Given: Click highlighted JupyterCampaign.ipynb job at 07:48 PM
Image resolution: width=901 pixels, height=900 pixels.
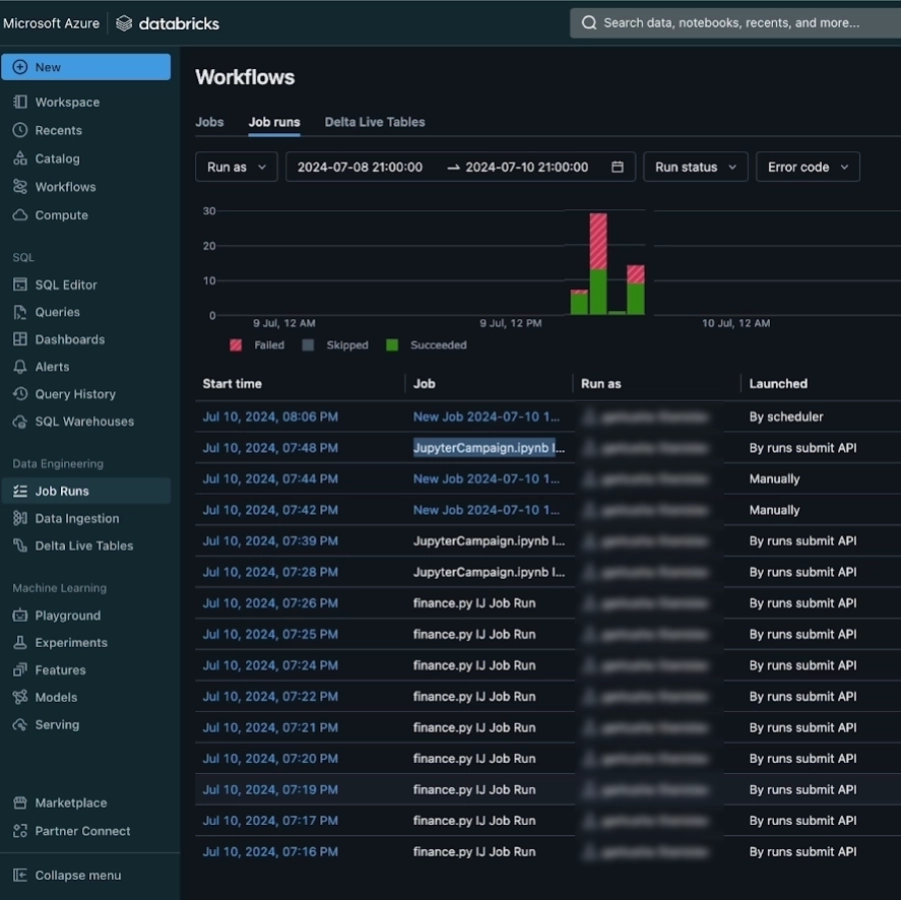Looking at the screenshot, I should pos(488,448).
